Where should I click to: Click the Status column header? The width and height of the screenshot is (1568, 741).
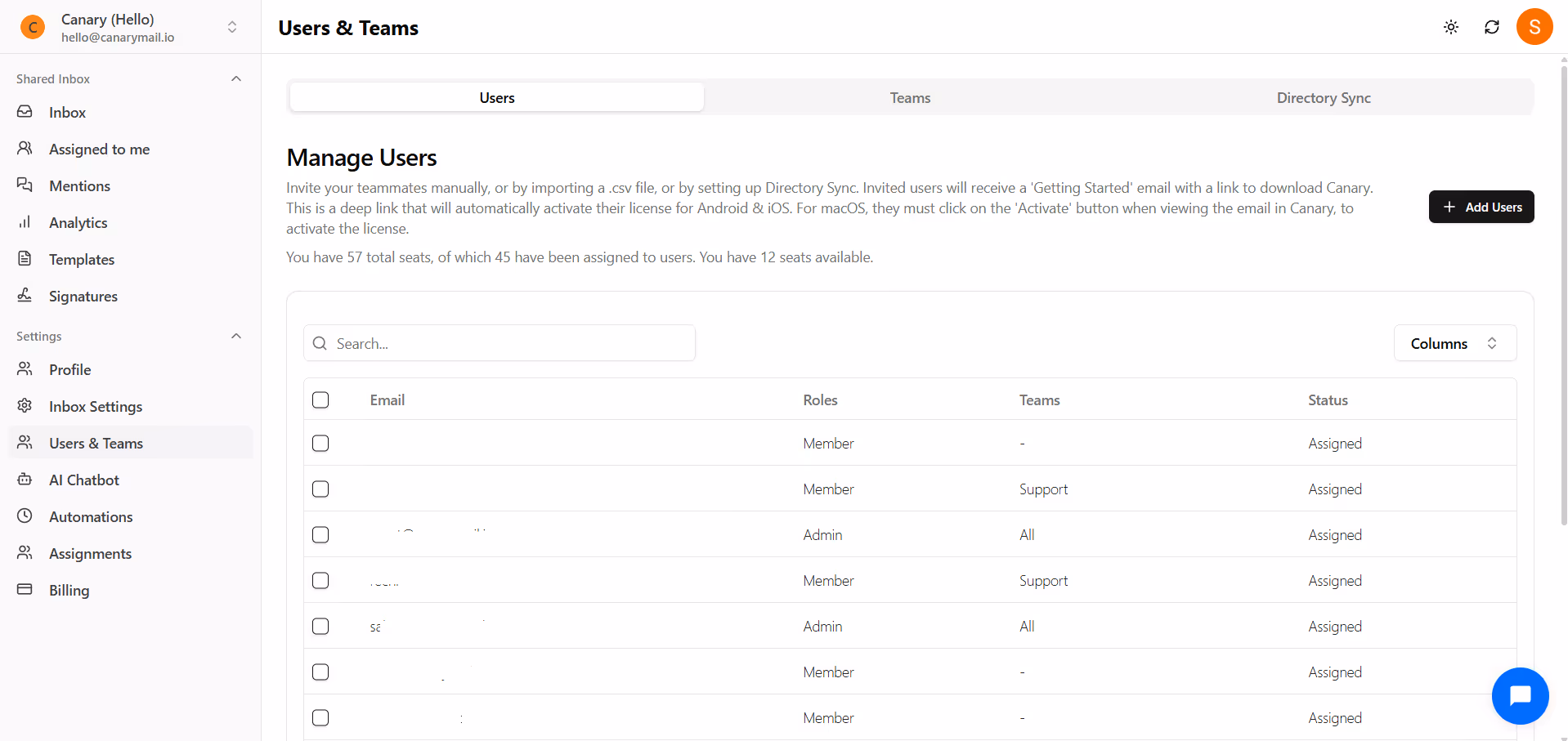[x=1328, y=400]
